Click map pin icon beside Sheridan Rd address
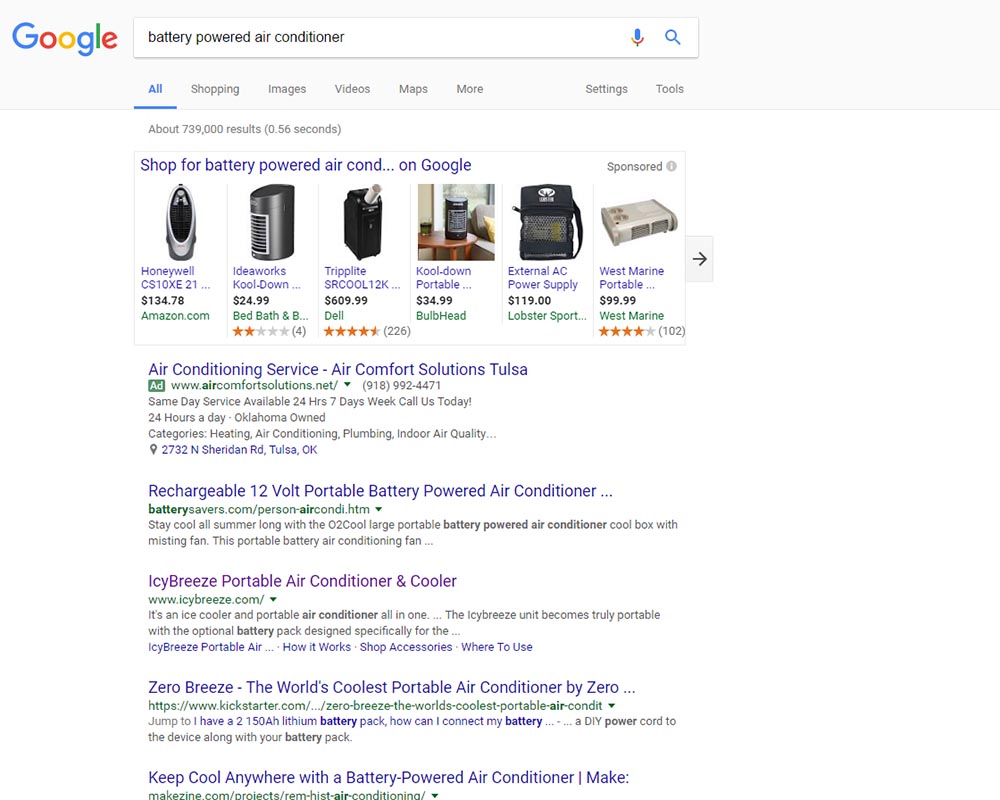Viewport: 1000px width, 800px height. (x=153, y=450)
